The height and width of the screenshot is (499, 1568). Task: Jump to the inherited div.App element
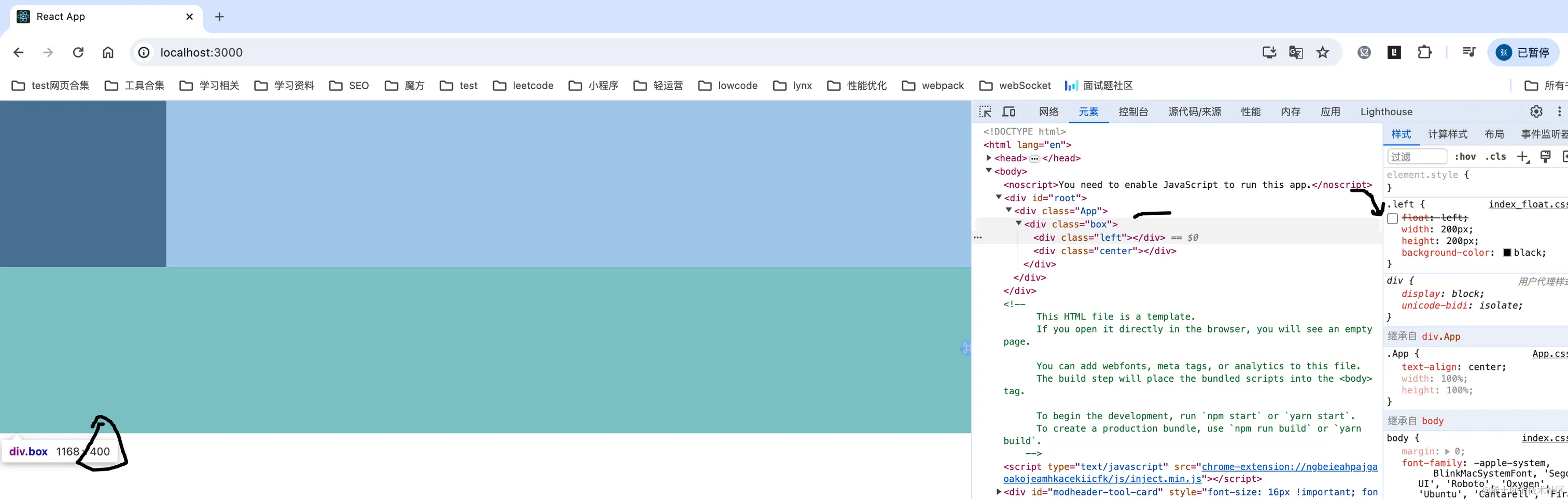pyautogui.click(x=1441, y=336)
